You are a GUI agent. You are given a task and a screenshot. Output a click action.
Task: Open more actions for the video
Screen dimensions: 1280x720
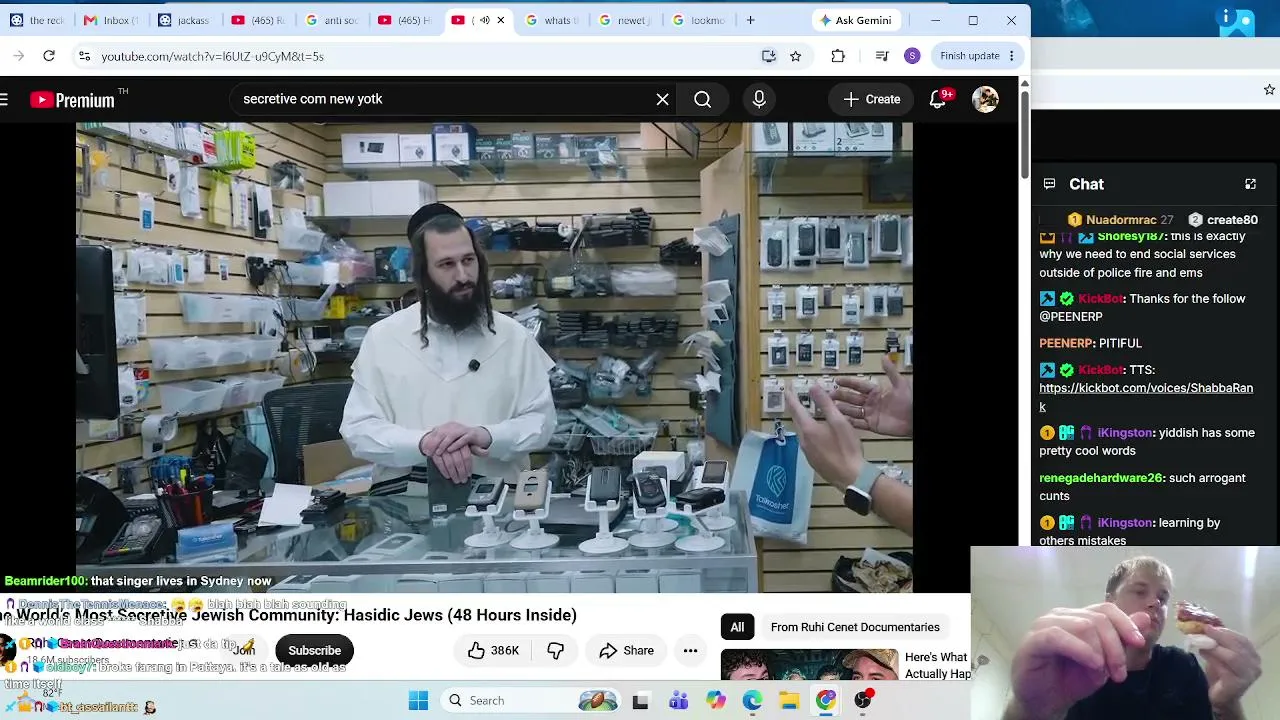pyautogui.click(x=690, y=650)
